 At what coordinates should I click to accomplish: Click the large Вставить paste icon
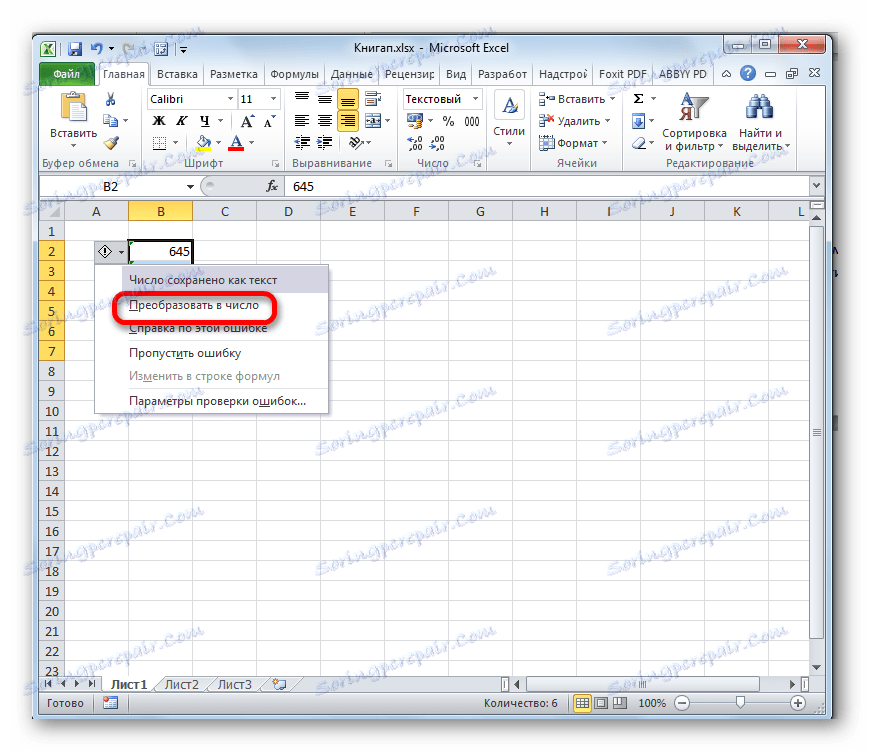point(74,107)
